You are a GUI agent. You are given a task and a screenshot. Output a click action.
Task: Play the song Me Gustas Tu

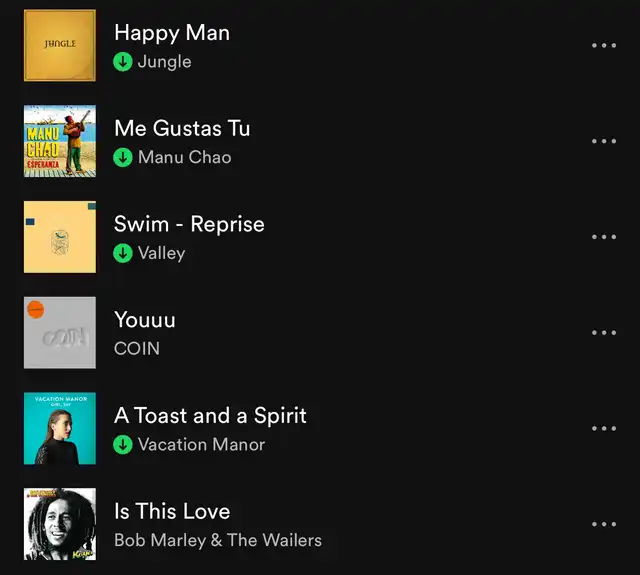pyautogui.click(x=182, y=128)
